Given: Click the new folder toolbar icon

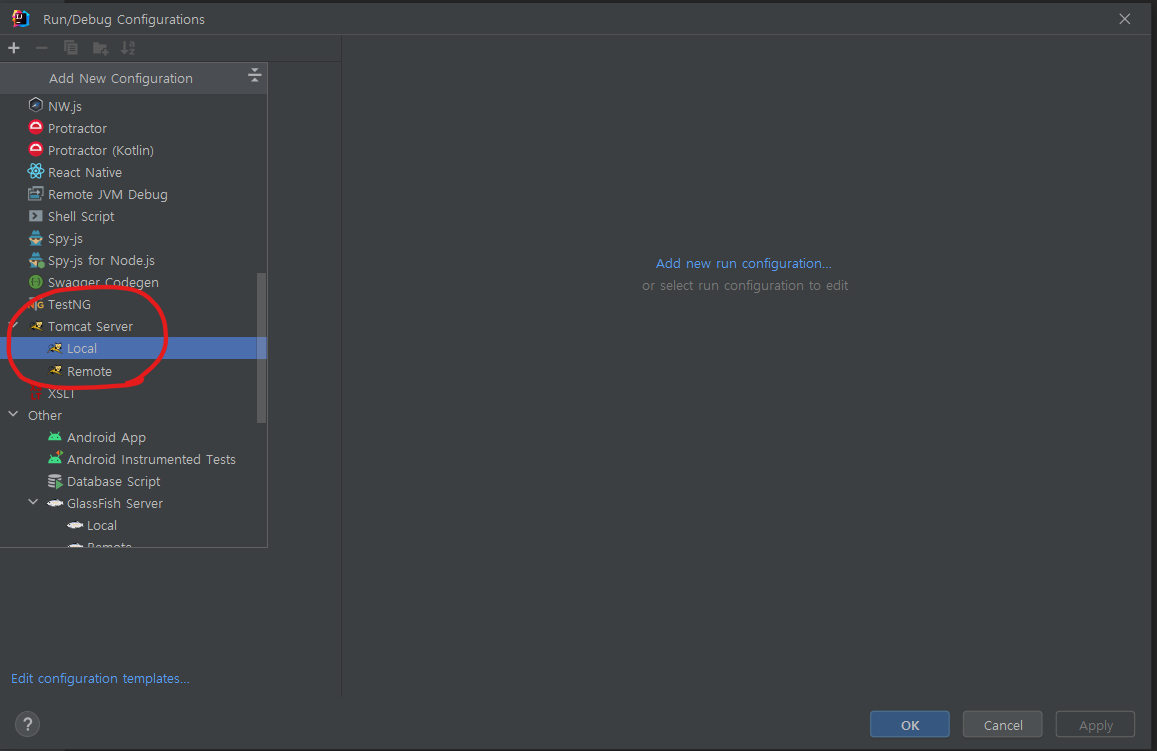Looking at the screenshot, I should pos(100,49).
